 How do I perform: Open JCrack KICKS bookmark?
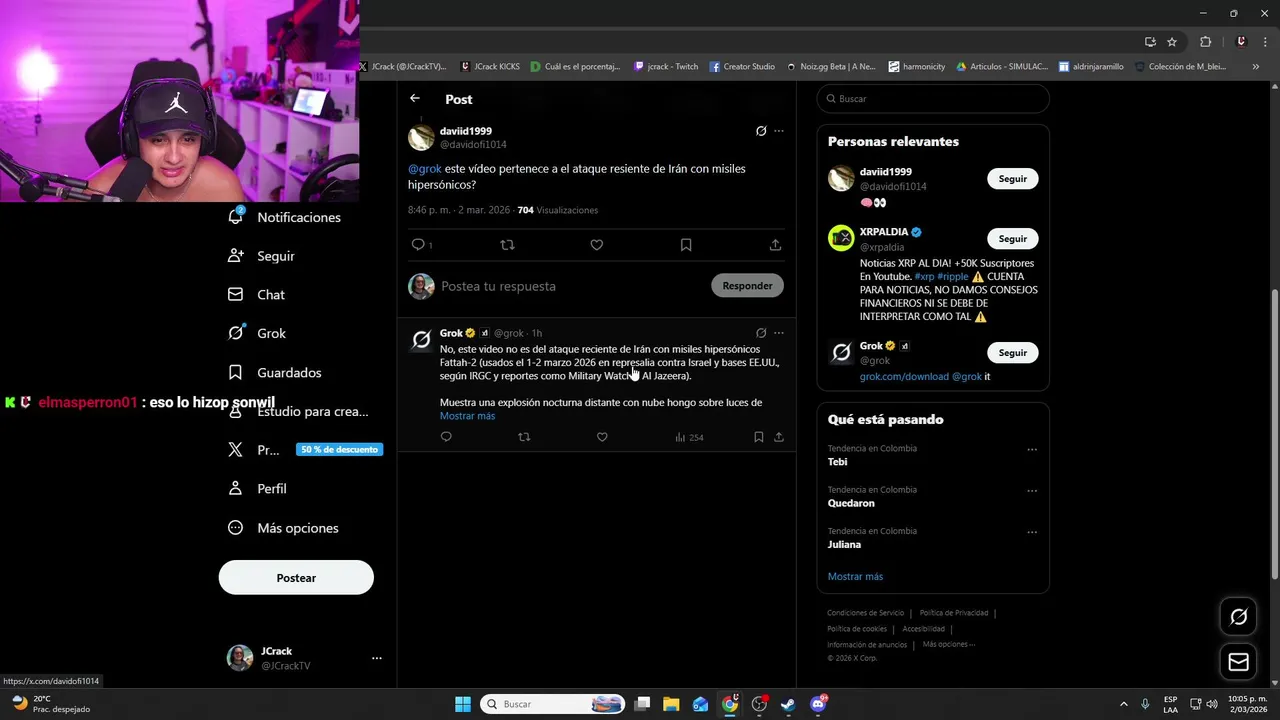click(x=490, y=67)
